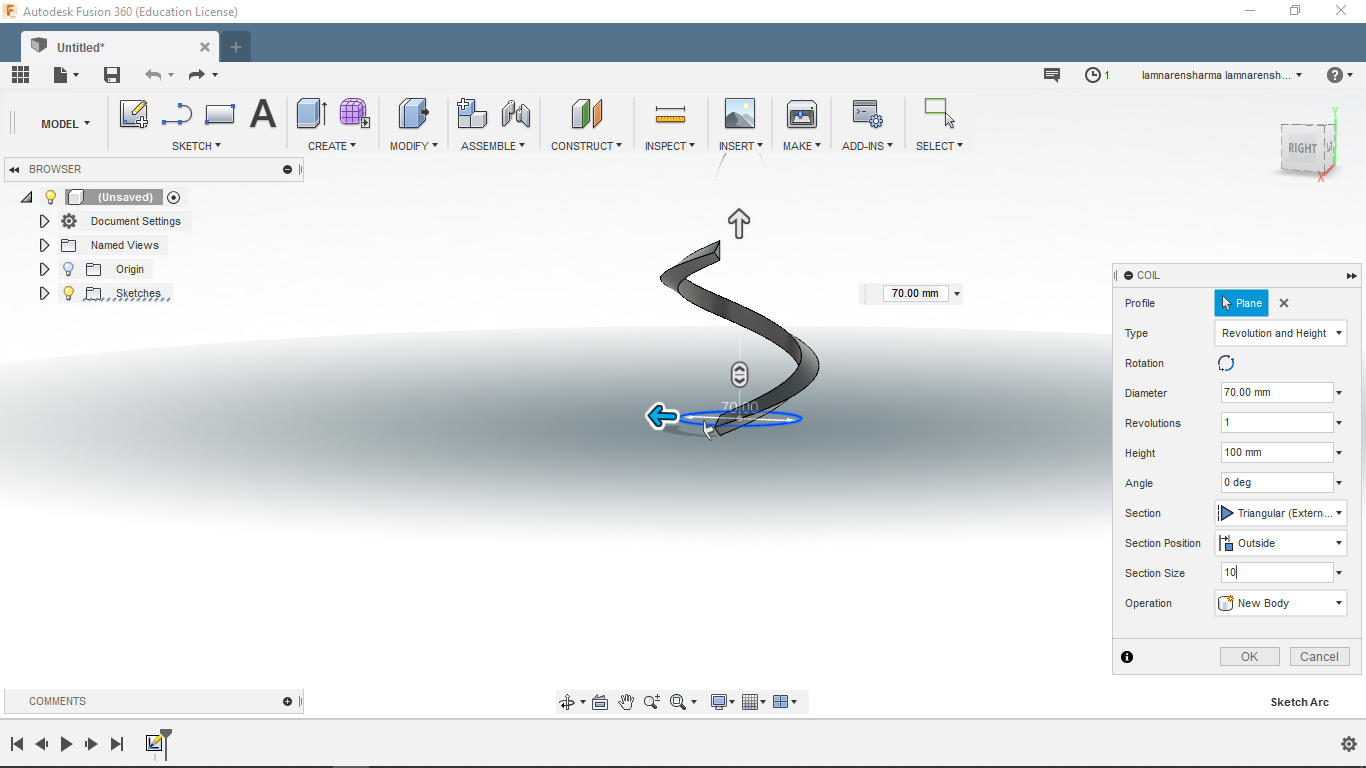Click the Diameter input field in Coil
Viewport: 1366px width, 768px height.
[x=1277, y=393]
